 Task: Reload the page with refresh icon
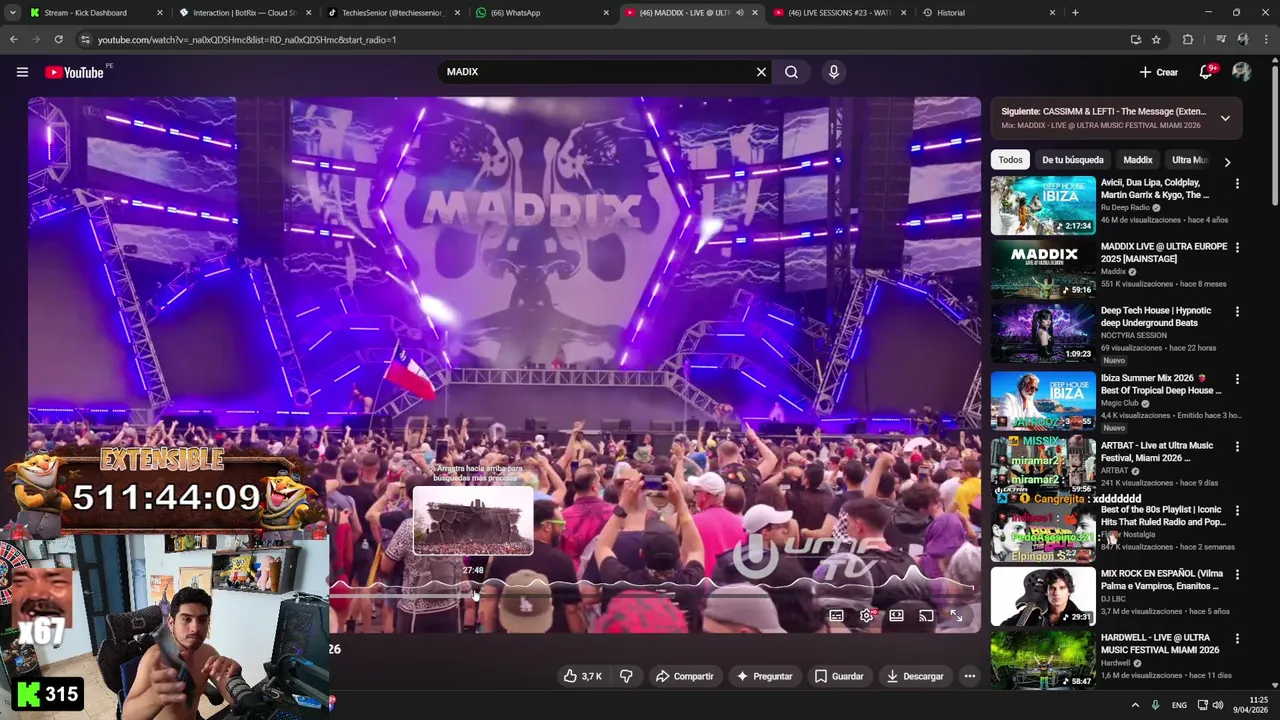click(x=58, y=39)
